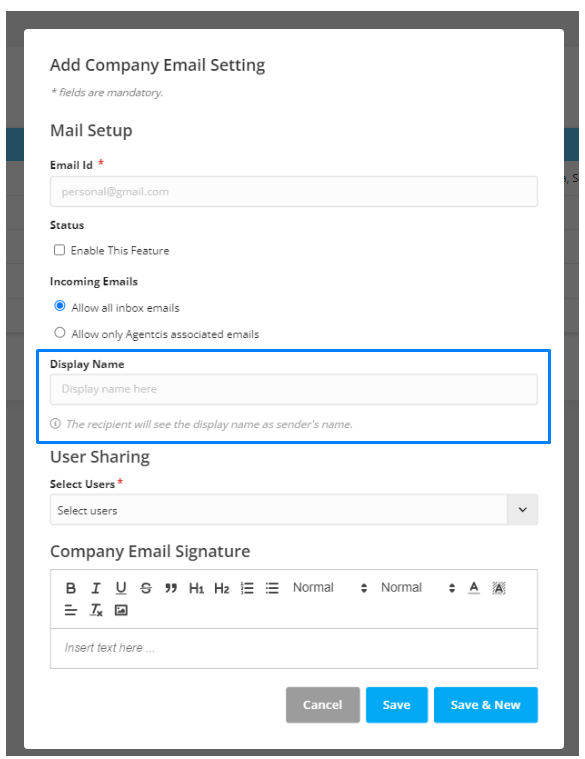Insert a blockquote in the signature
Viewport: 585px width, 759px height.
(x=171, y=588)
